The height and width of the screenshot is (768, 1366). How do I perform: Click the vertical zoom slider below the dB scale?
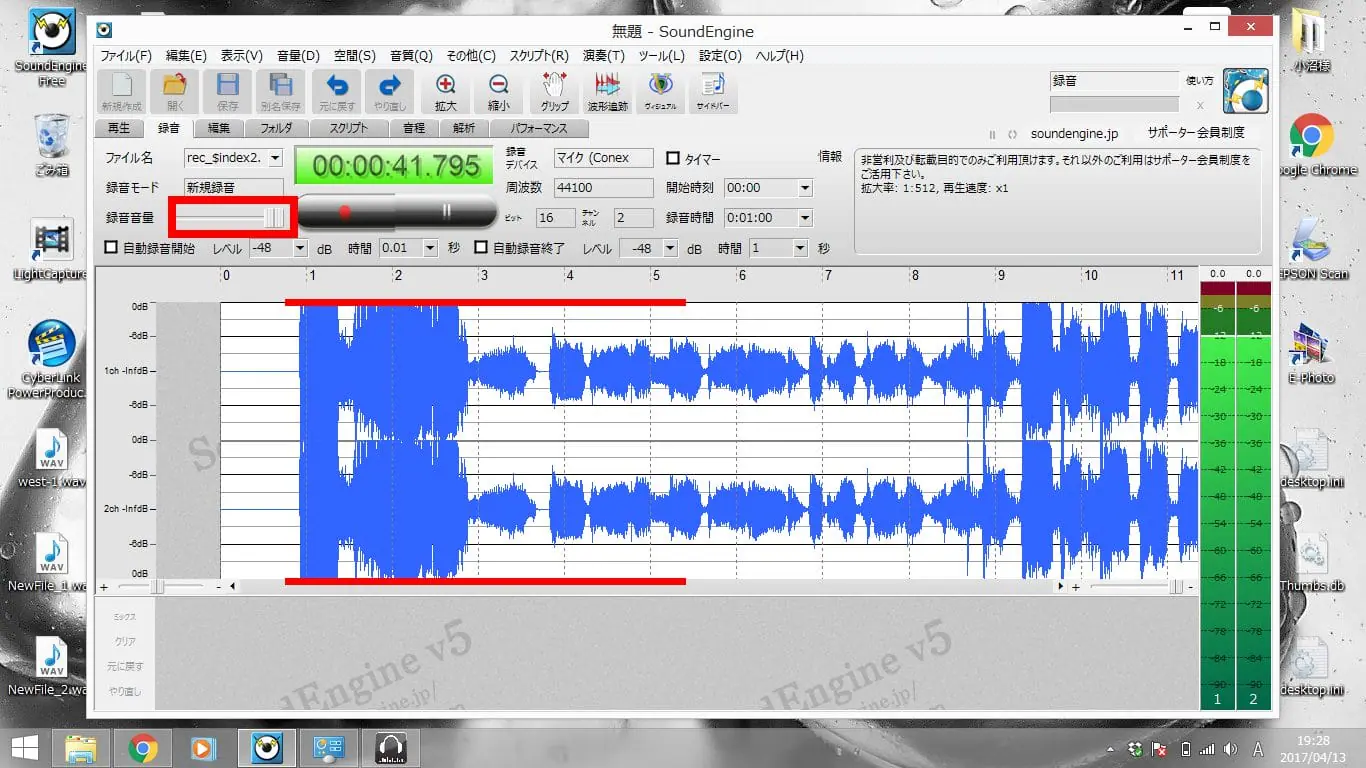[161, 587]
